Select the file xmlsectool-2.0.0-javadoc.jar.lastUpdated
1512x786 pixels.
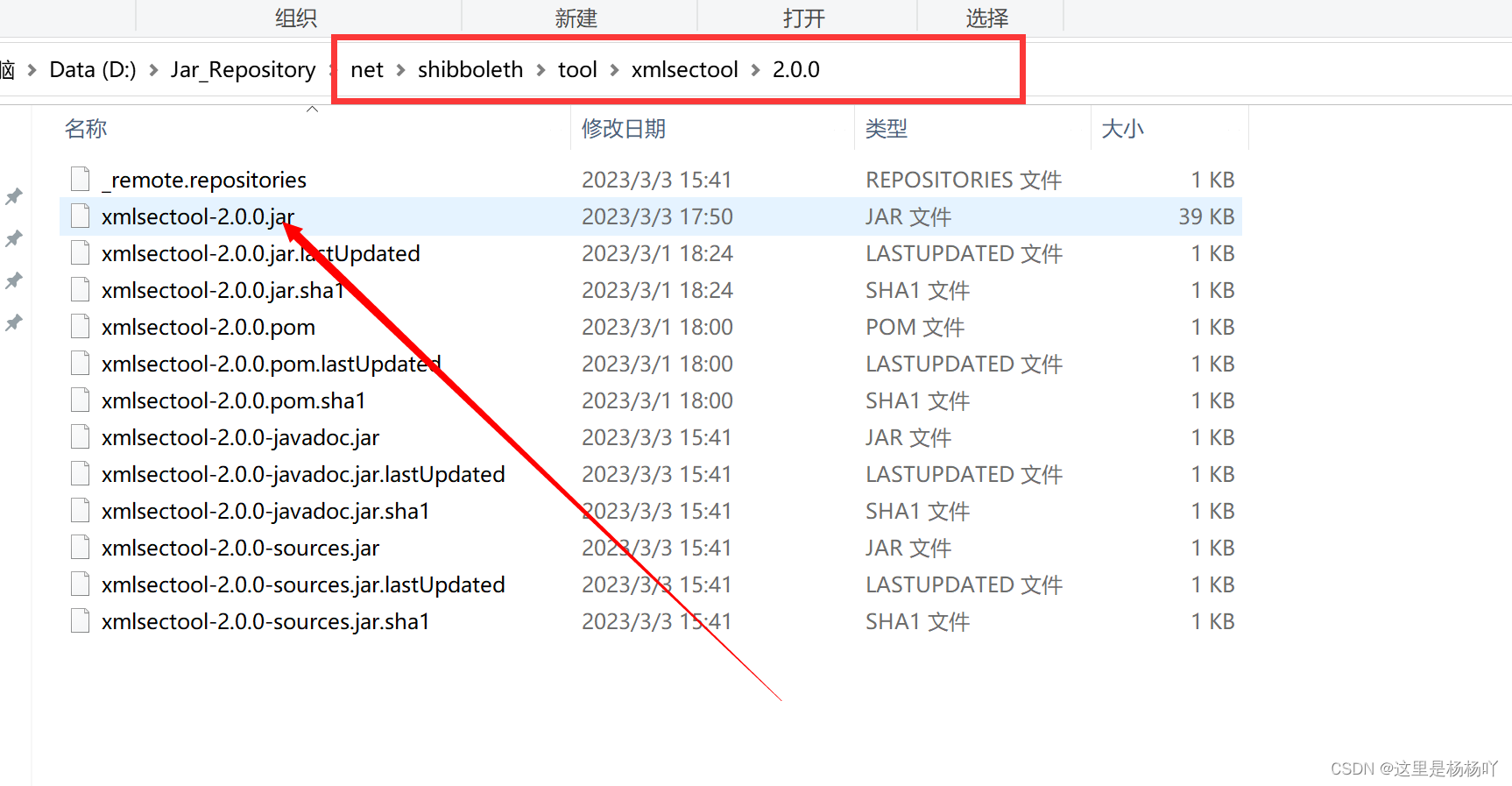tap(303, 474)
